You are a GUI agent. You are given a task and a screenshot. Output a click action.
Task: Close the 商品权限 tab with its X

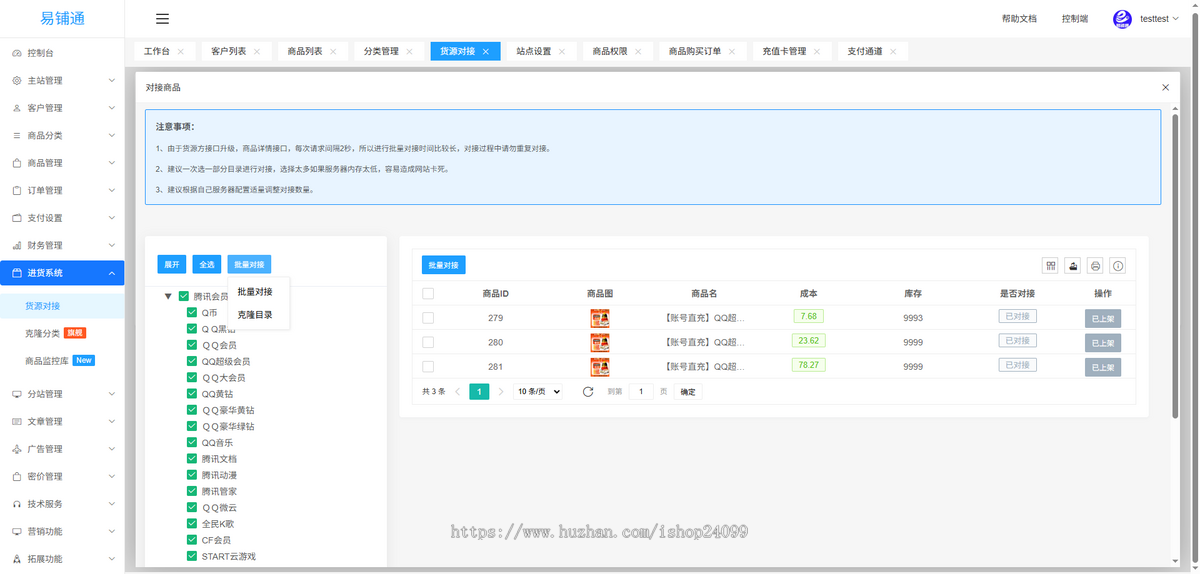click(x=637, y=51)
